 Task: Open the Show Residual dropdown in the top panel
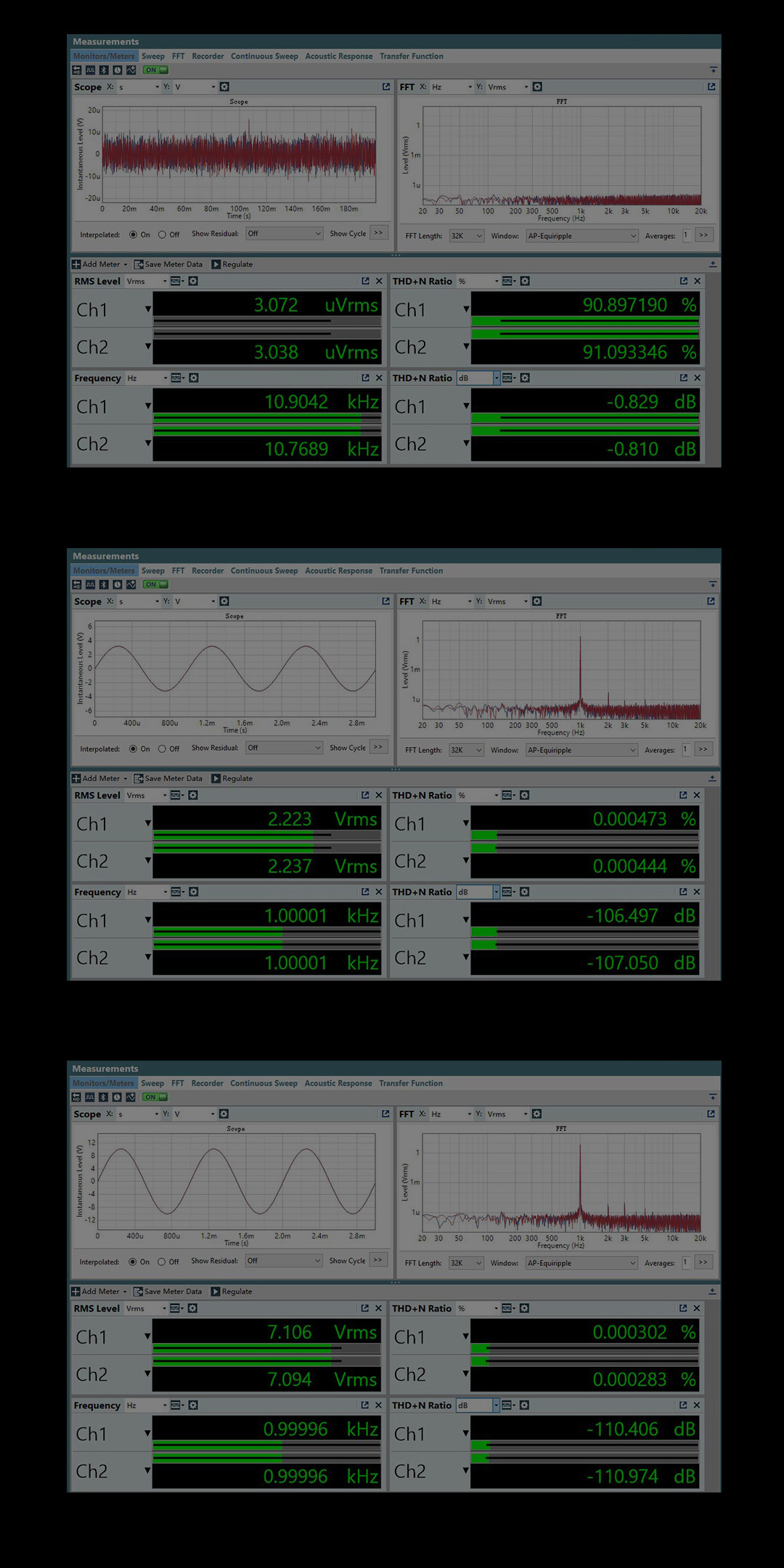pyautogui.click(x=284, y=234)
